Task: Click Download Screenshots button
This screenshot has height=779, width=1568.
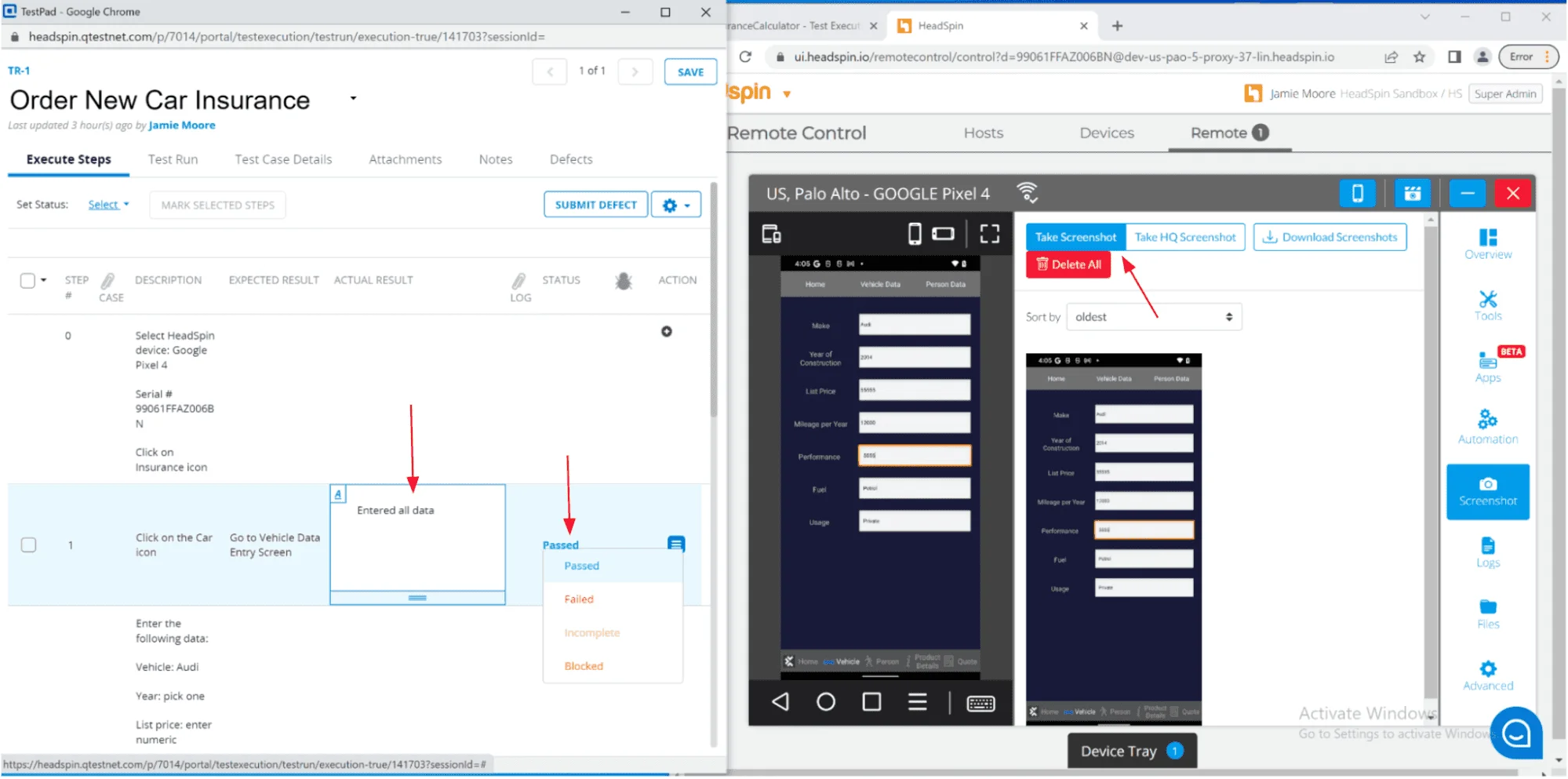Action: tap(1330, 237)
